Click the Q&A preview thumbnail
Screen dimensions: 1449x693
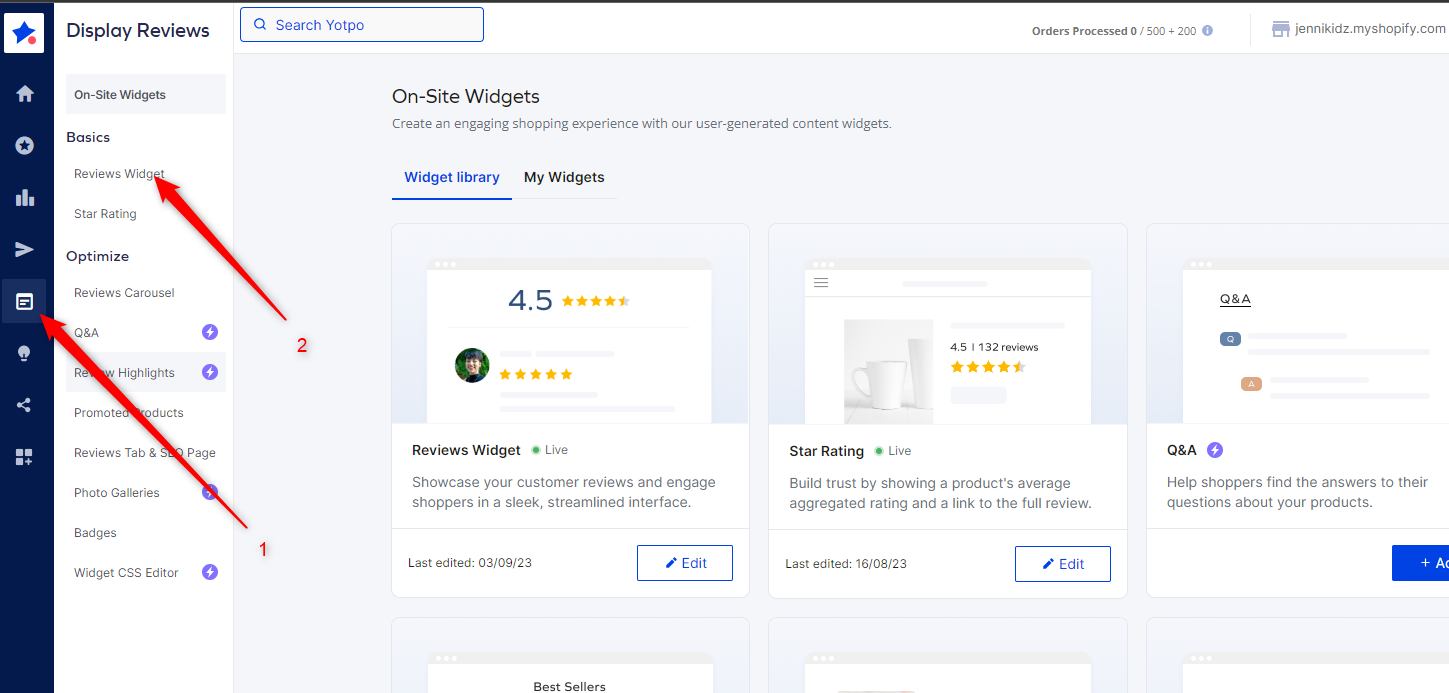click(x=1298, y=324)
